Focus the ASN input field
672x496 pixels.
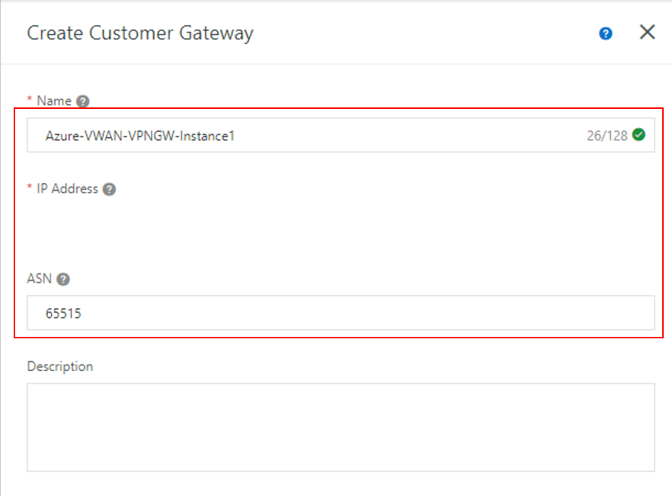coord(340,313)
